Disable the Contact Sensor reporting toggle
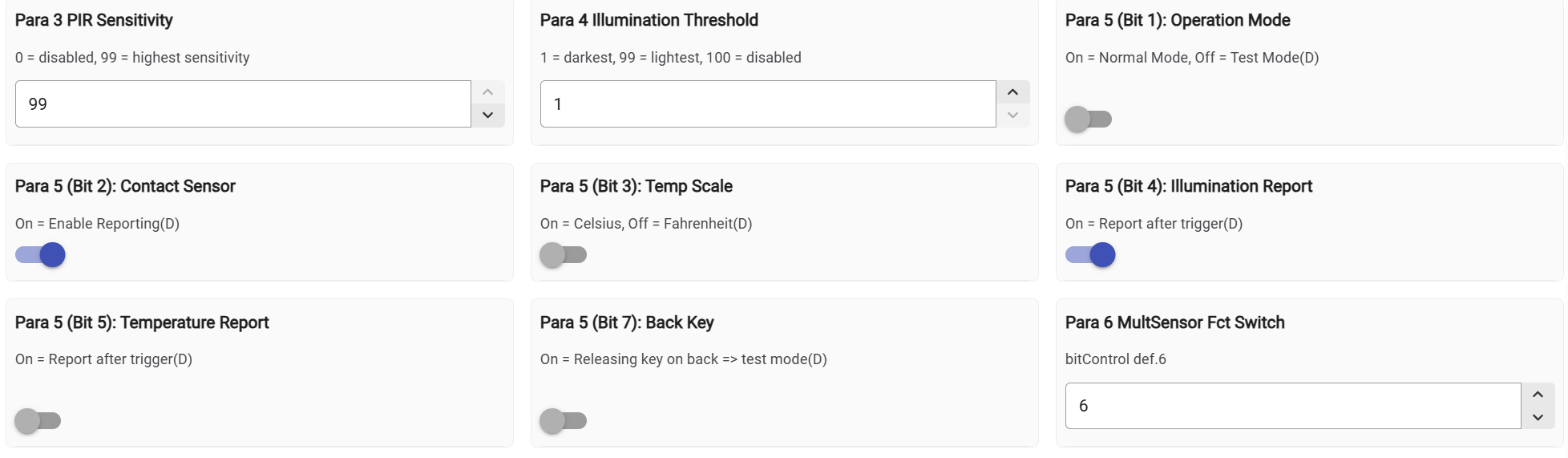 click(40, 255)
